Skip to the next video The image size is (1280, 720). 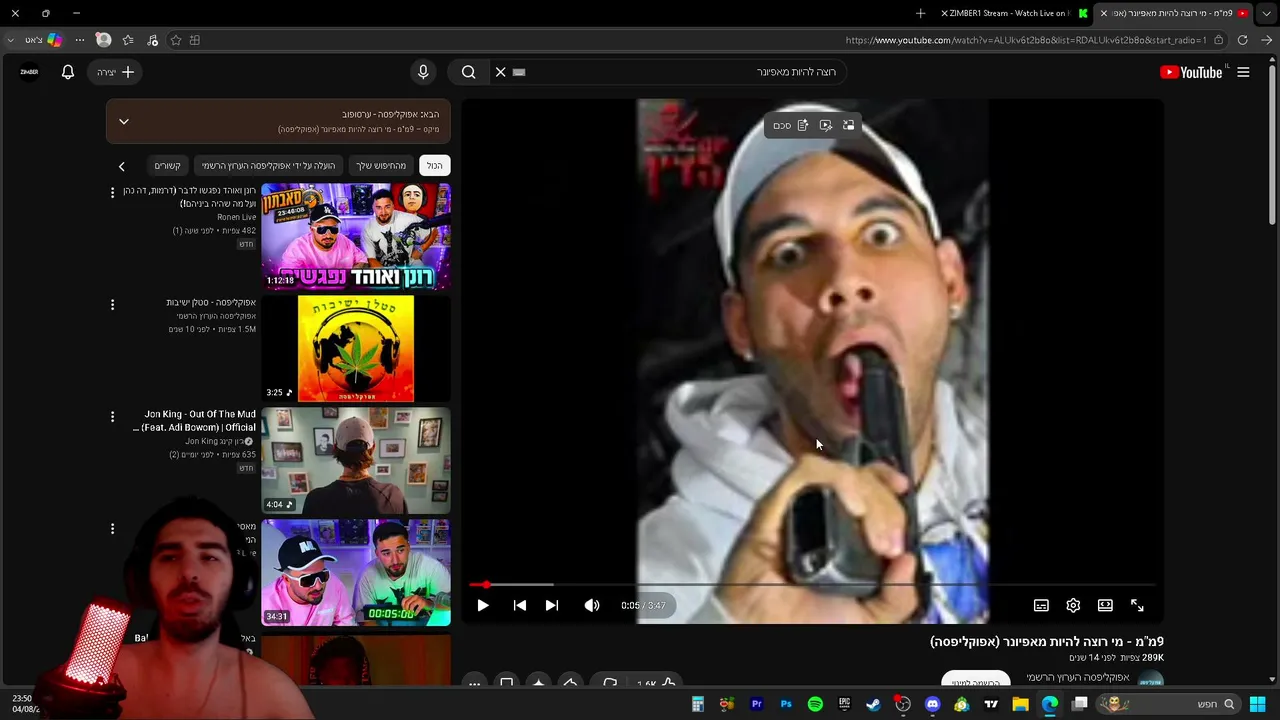[x=551, y=605]
